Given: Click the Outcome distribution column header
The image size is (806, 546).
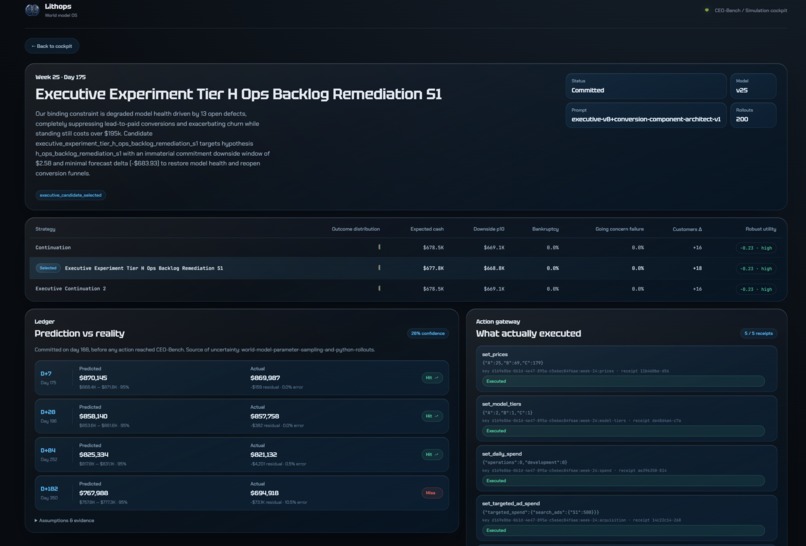Looking at the screenshot, I should [355, 229].
